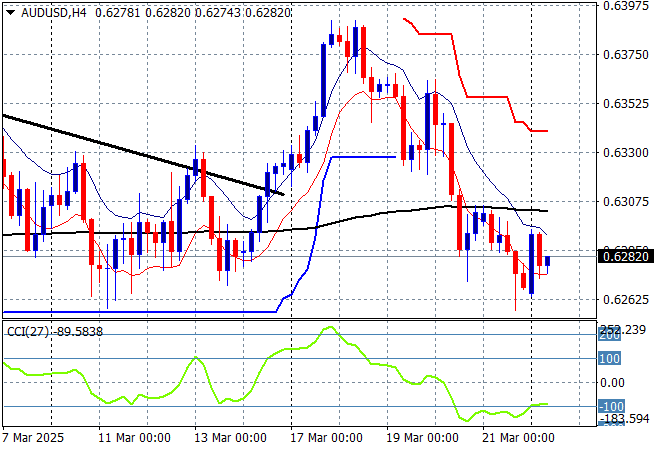
Task: Click the 17 Mar 00:00 date label
Action: 326,438
